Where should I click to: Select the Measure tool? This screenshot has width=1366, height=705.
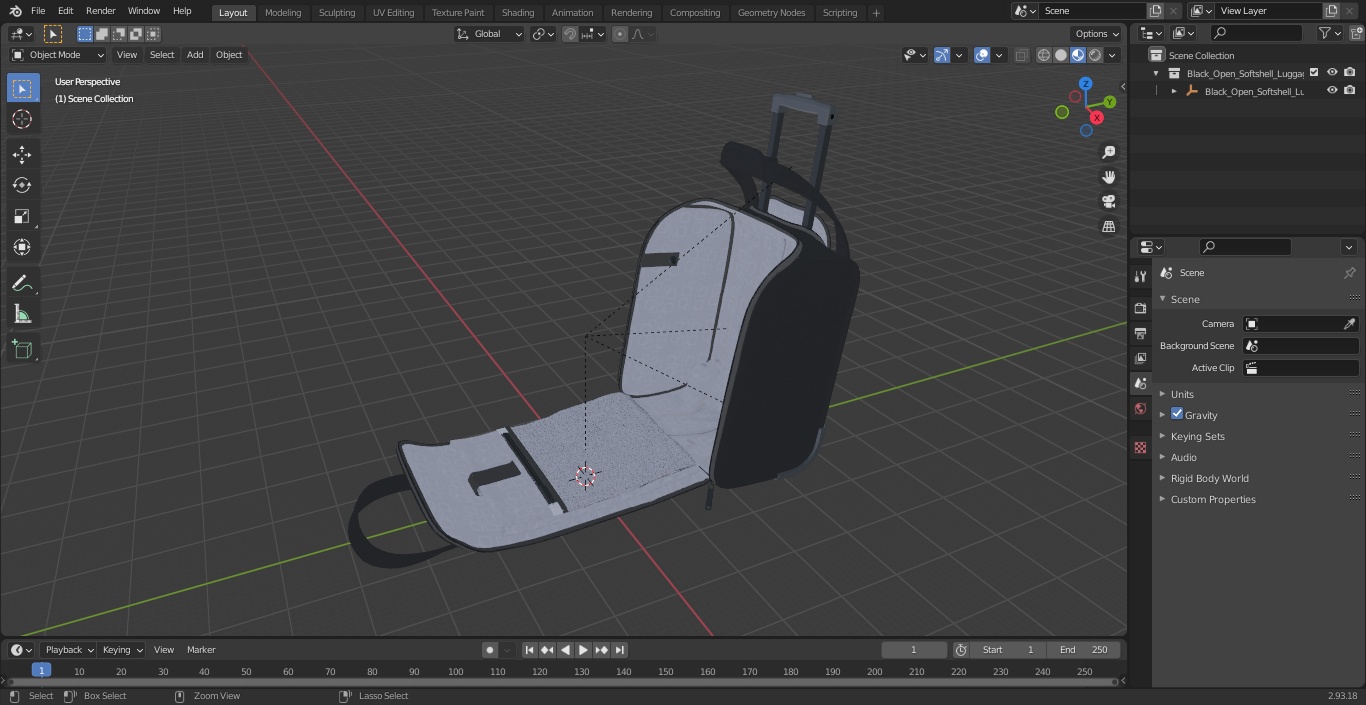(22, 315)
